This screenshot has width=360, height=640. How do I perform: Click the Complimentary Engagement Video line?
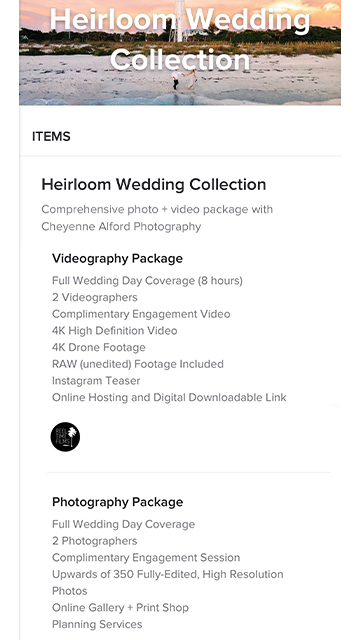[141, 314]
